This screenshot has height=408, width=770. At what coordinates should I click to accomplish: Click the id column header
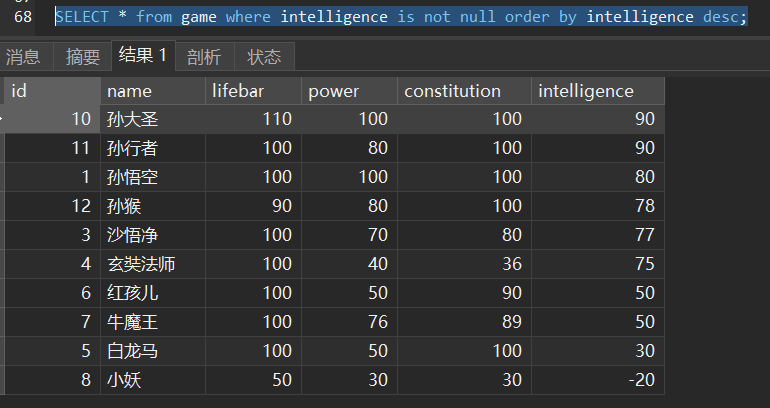[x=53, y=91]
